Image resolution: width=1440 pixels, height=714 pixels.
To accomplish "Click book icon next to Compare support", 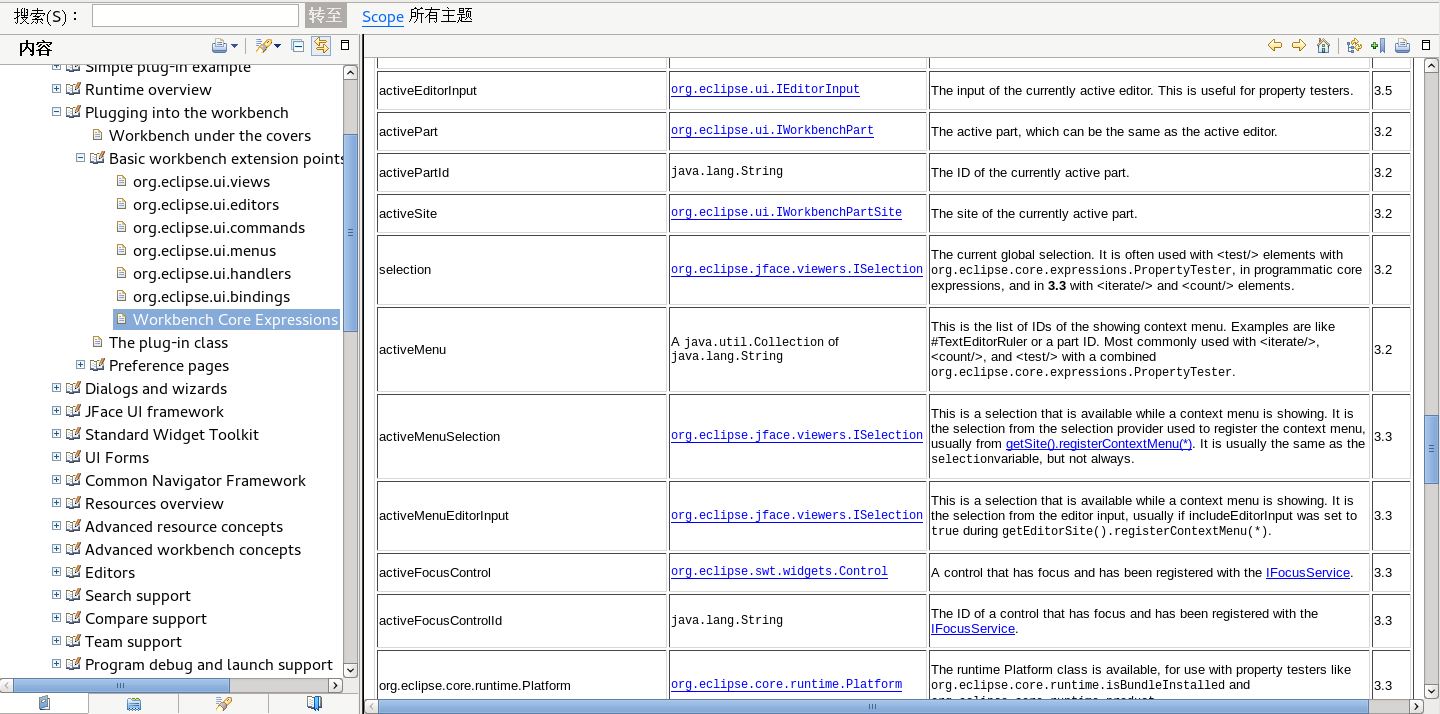I will tap(73, 618).
